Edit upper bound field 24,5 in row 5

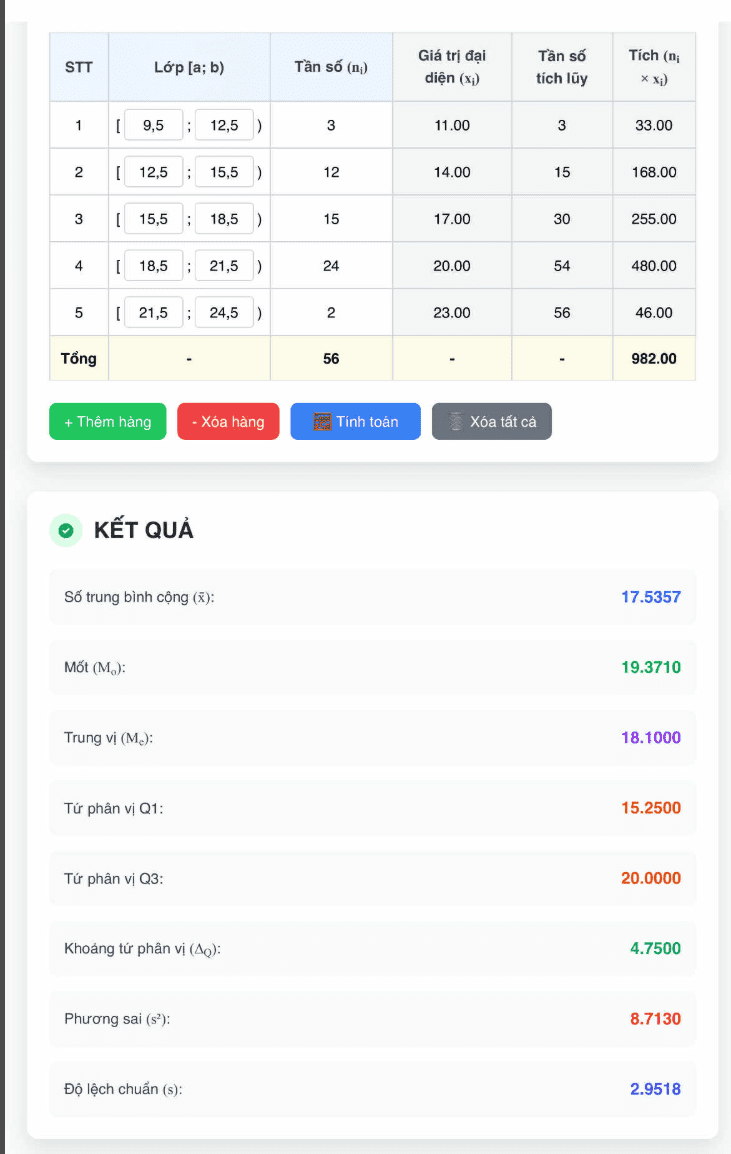click(x=224, y=313)
